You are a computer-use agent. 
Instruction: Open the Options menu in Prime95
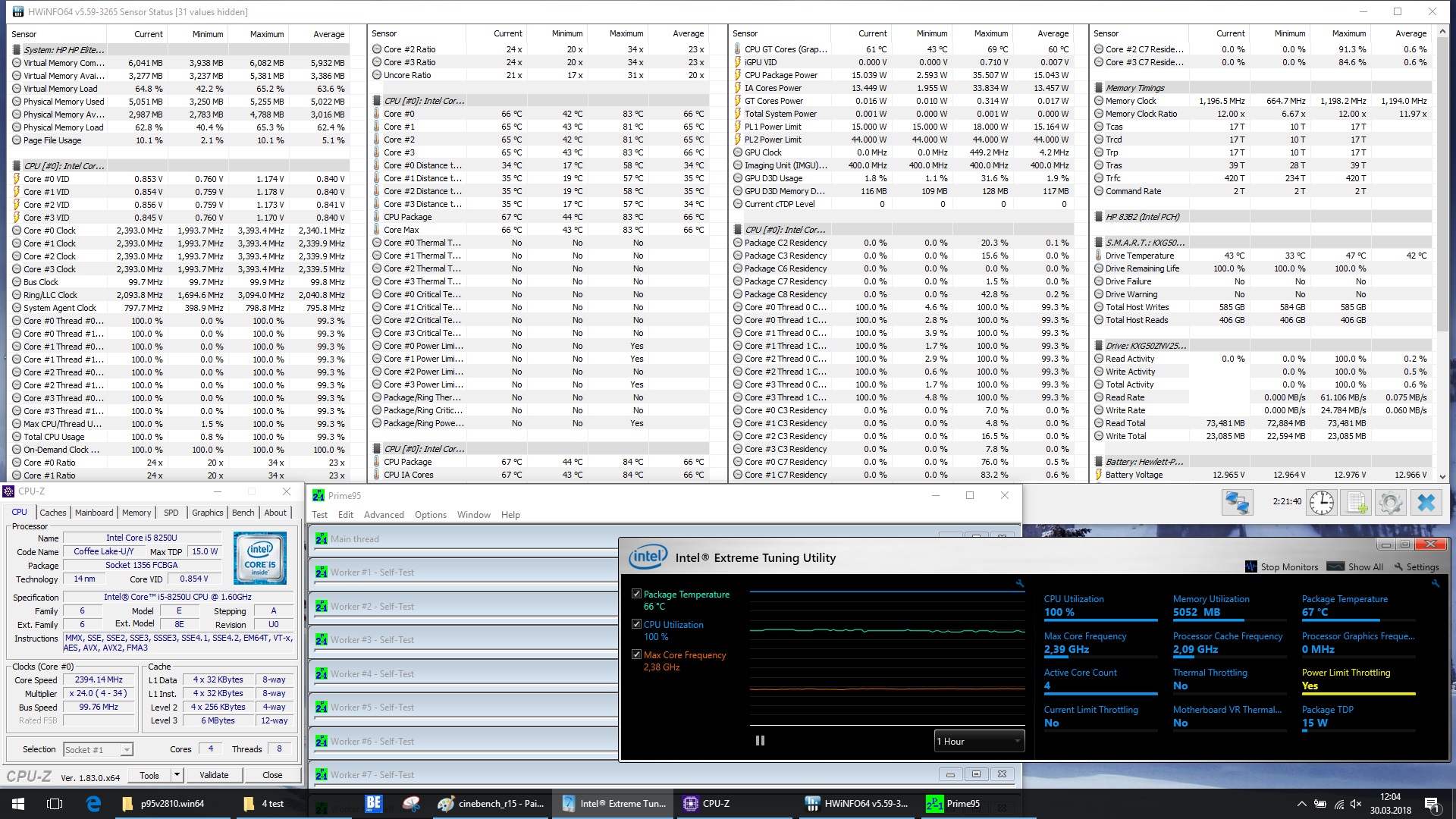click(x=431, y=514)
